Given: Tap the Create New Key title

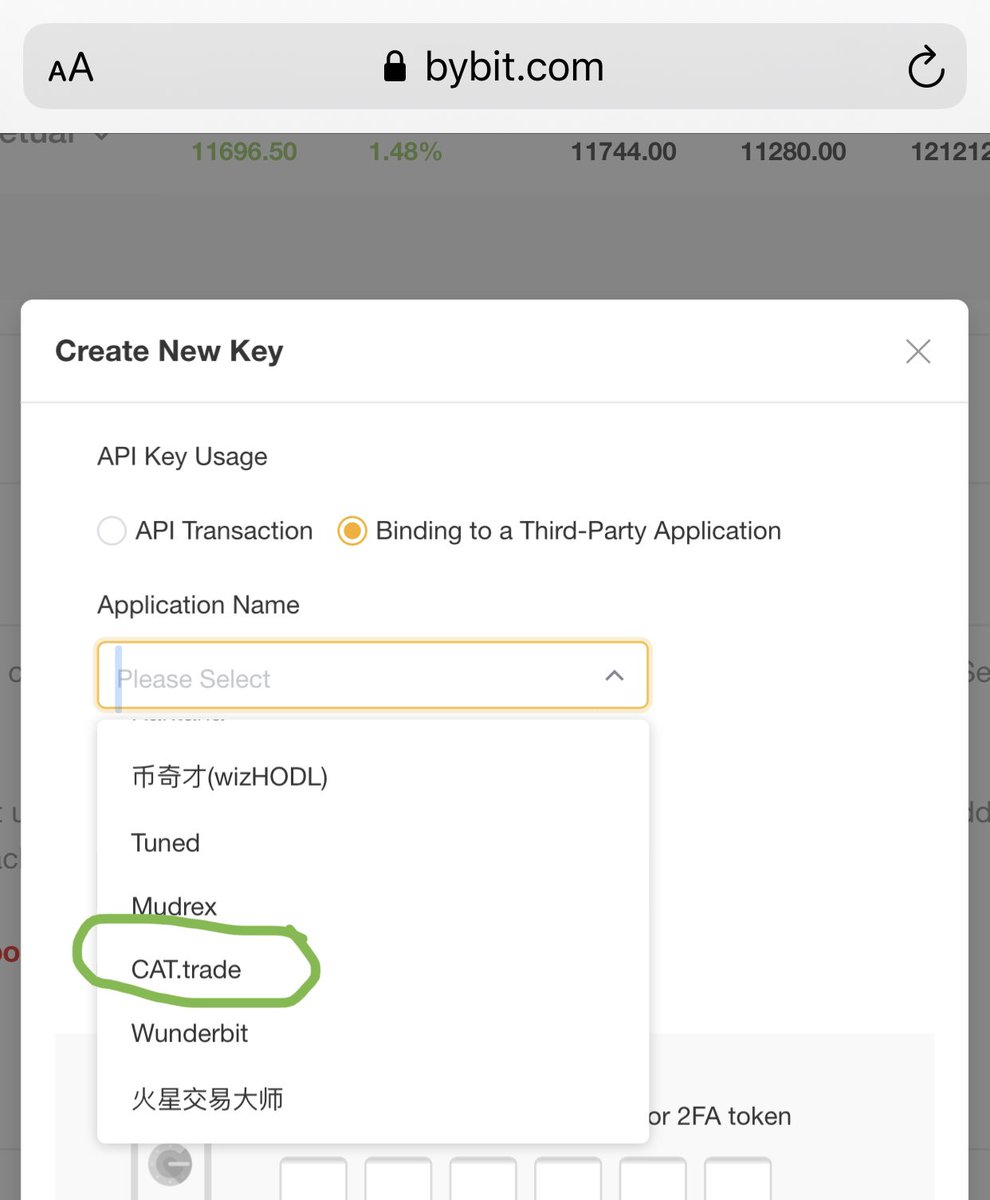Looking at the screenshot, I should (169, 351).
